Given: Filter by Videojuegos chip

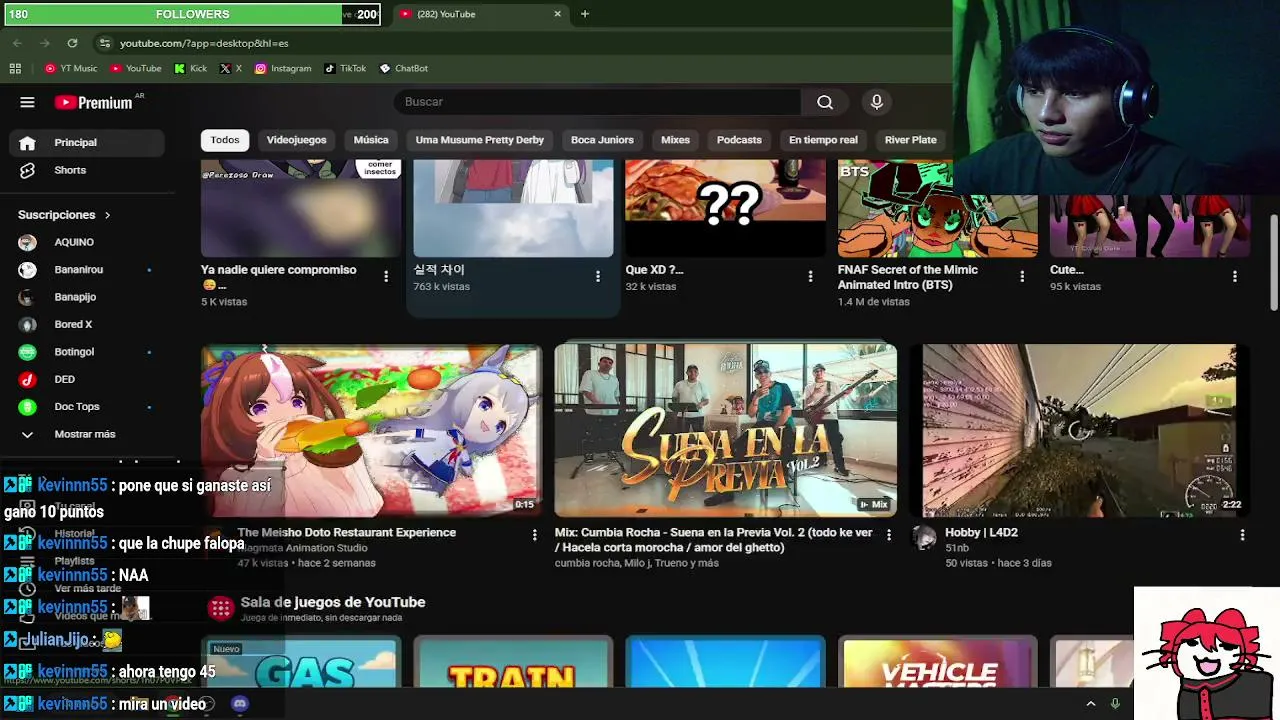Looking at the screenshot, I should (x=296, y=140).
